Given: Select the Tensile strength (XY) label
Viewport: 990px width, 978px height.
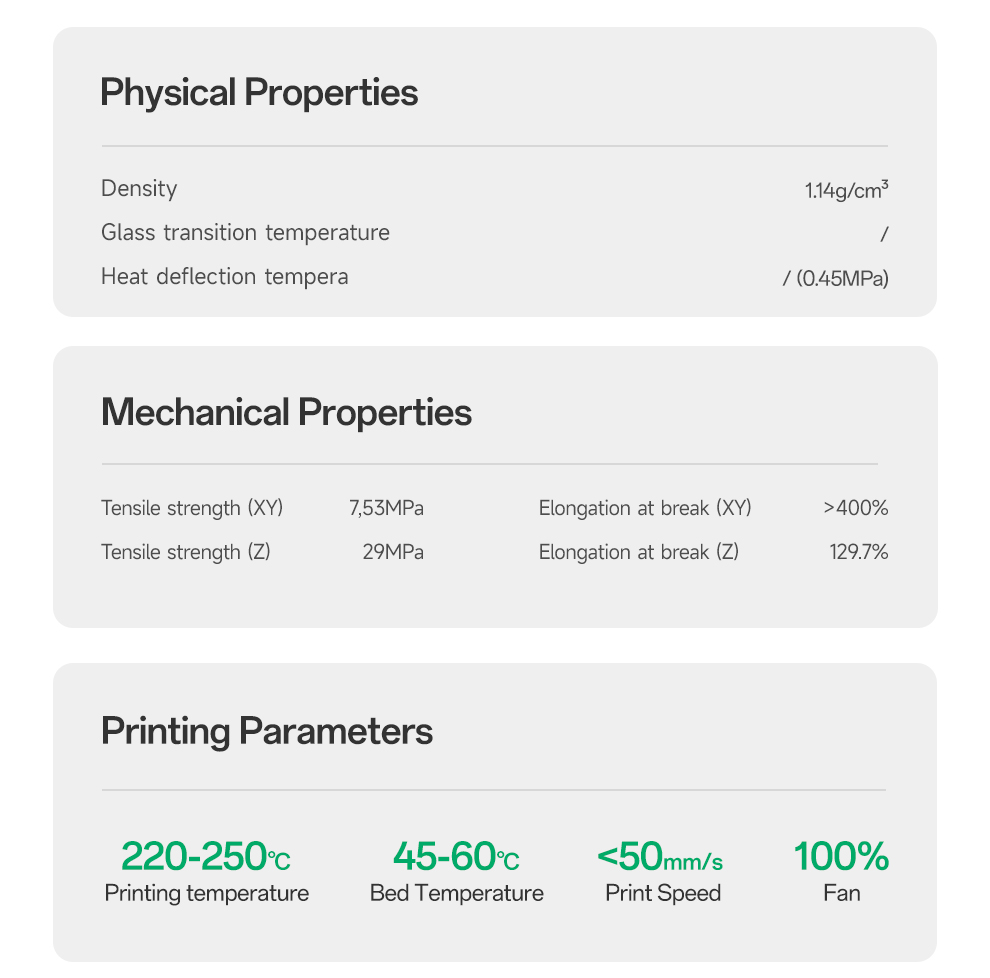Looking at the screenshot, I should click(x=192, y=508).
